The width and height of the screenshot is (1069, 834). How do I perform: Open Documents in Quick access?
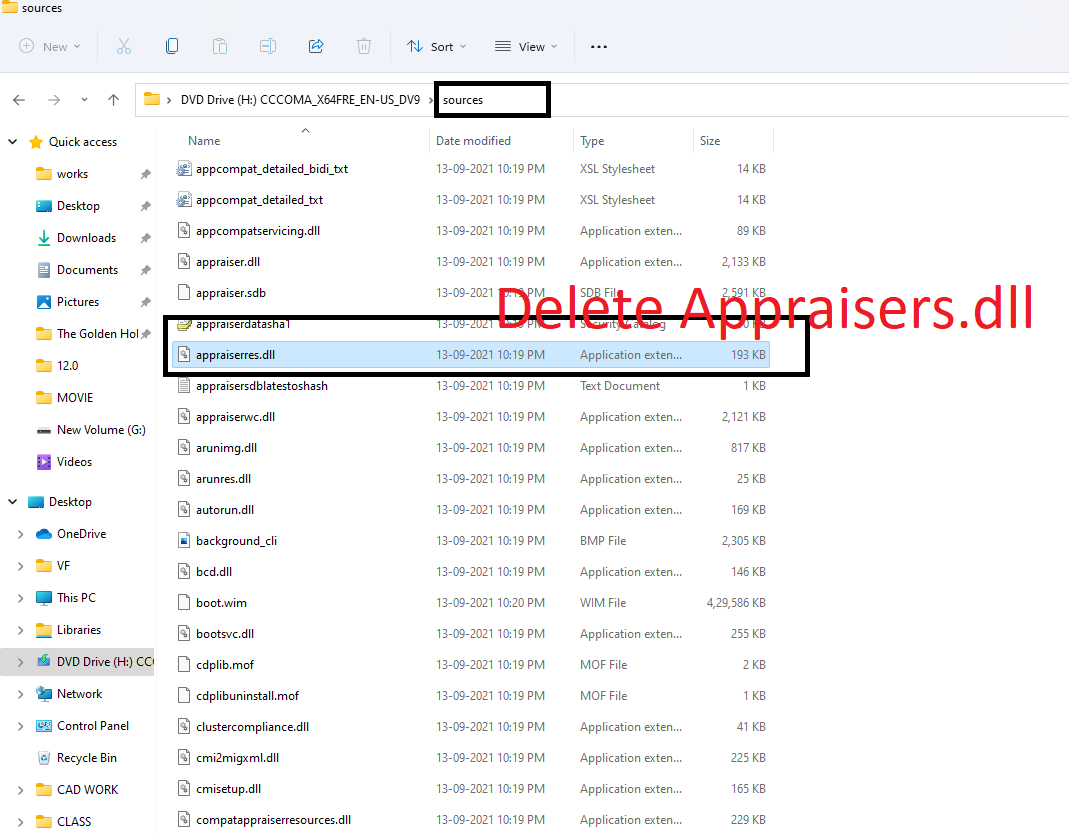[x=87, y=270]
